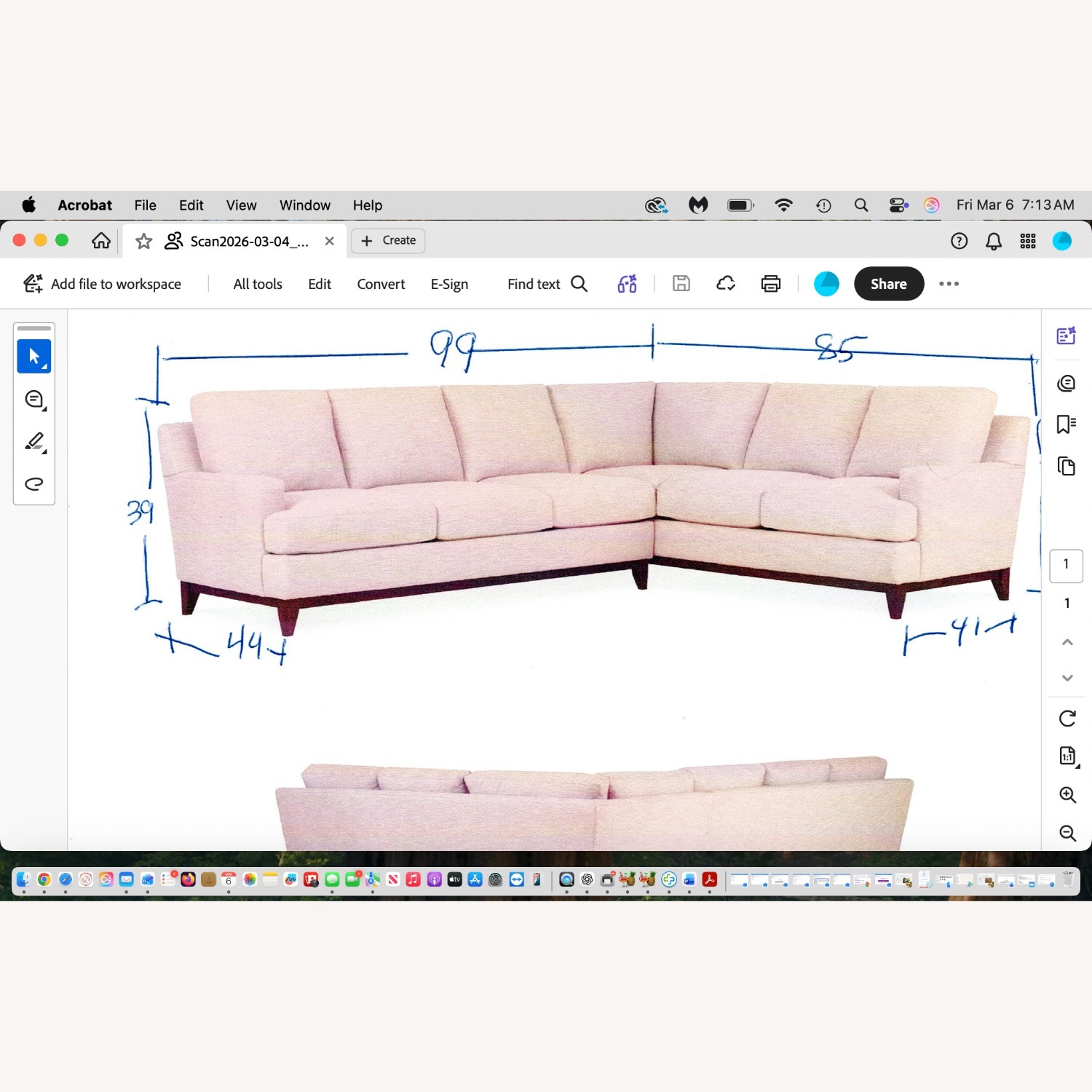Choose the freehand draw loop tool
This screenshot has width=1092, height=1092.
click(33, 484)
